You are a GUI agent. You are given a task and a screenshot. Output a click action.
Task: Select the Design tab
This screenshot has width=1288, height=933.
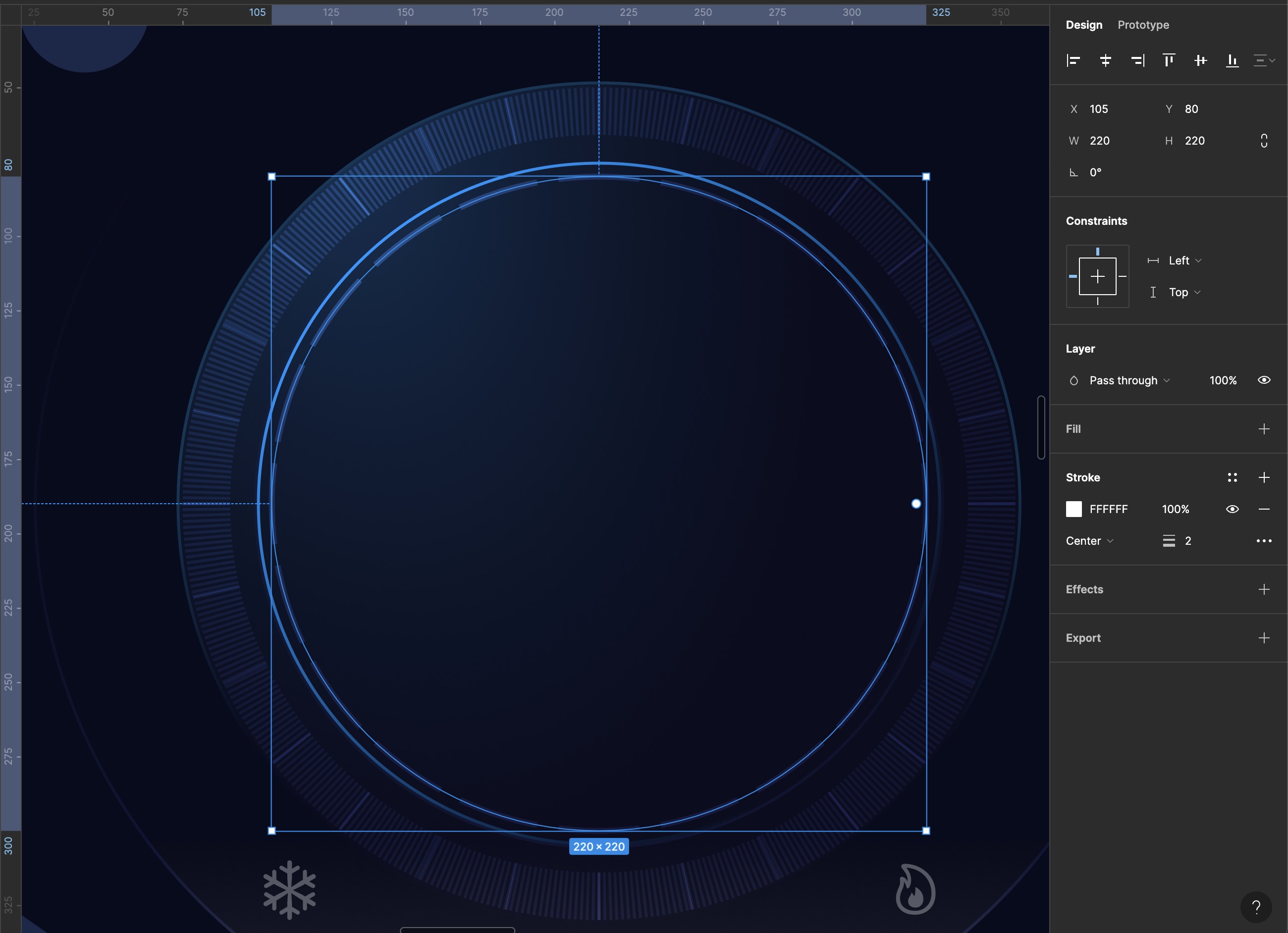(1083, 25)
